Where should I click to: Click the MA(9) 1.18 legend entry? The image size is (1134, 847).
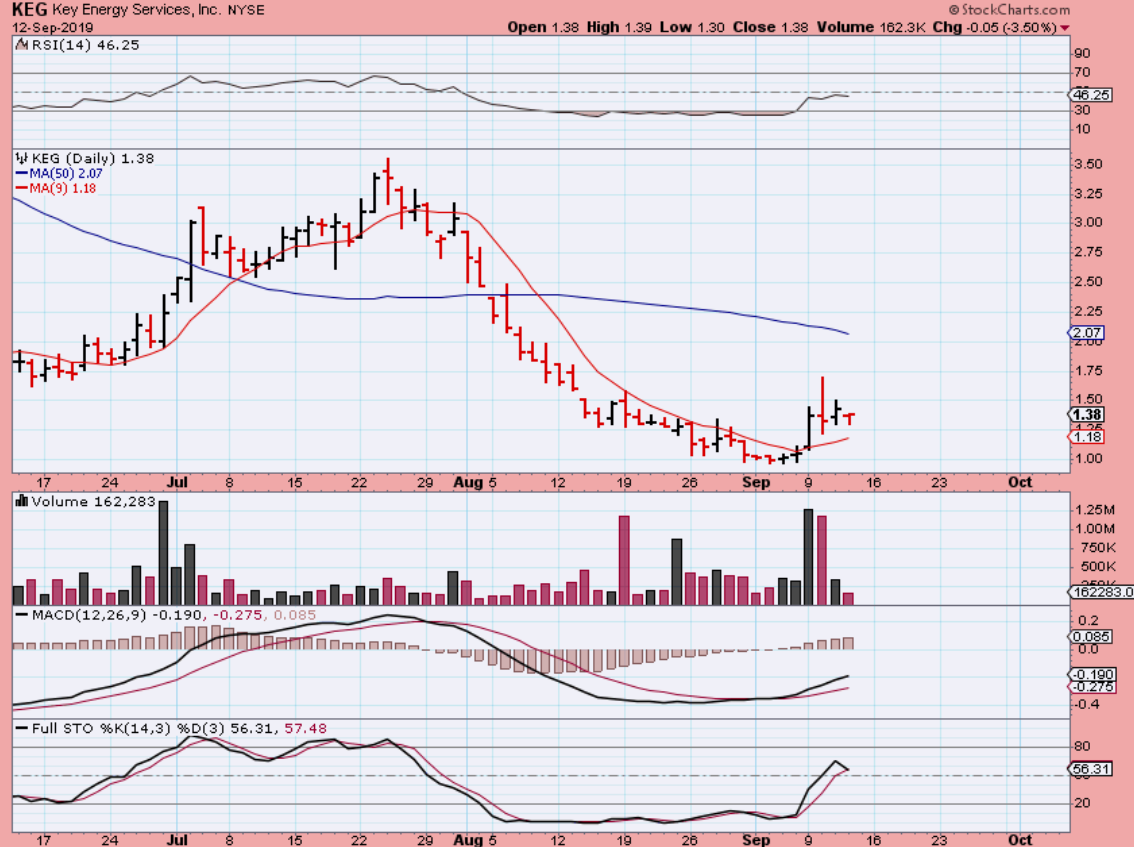click(56, 188)
